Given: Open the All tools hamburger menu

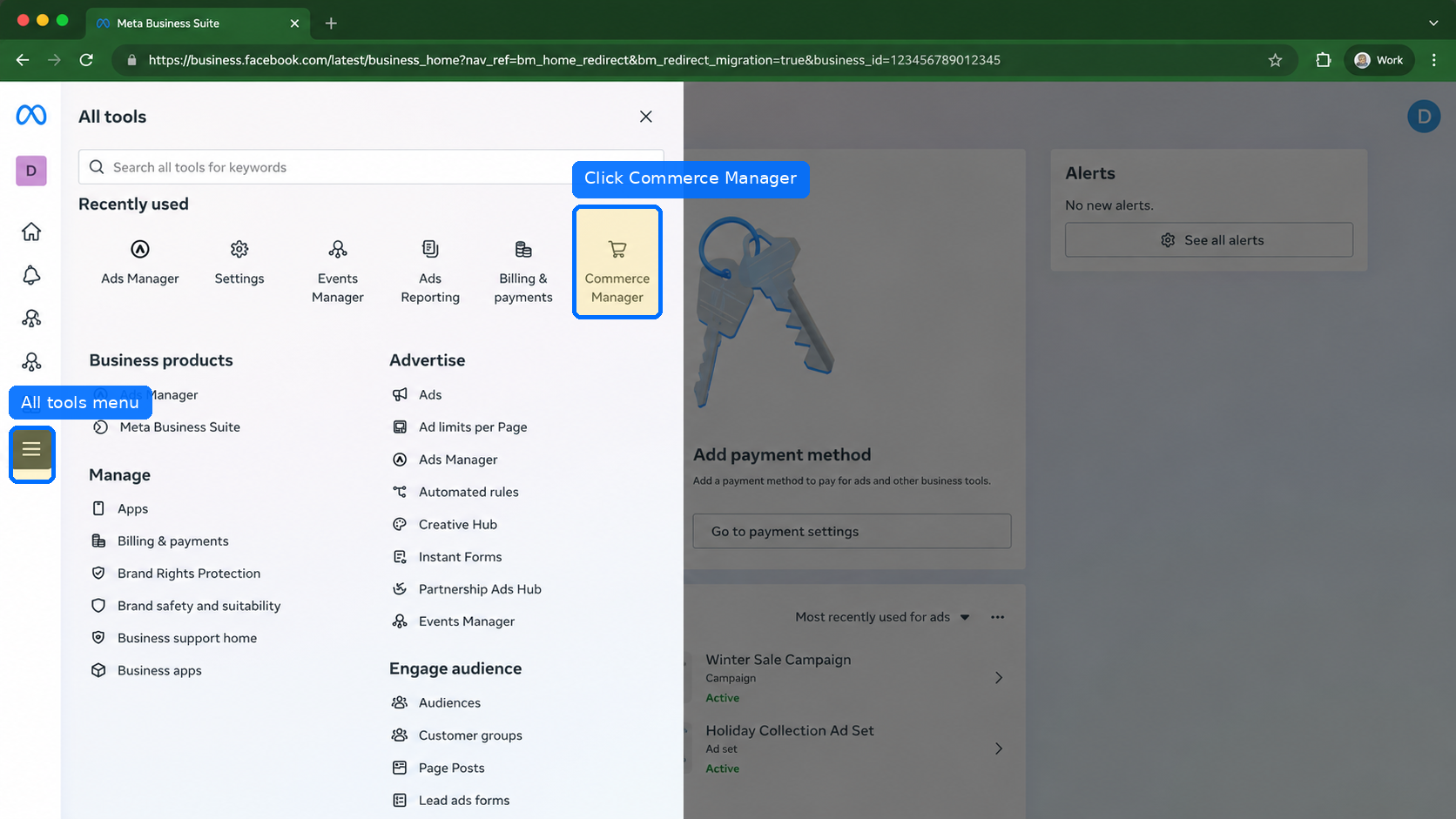Looking at the screenshot, I should 32,450.
